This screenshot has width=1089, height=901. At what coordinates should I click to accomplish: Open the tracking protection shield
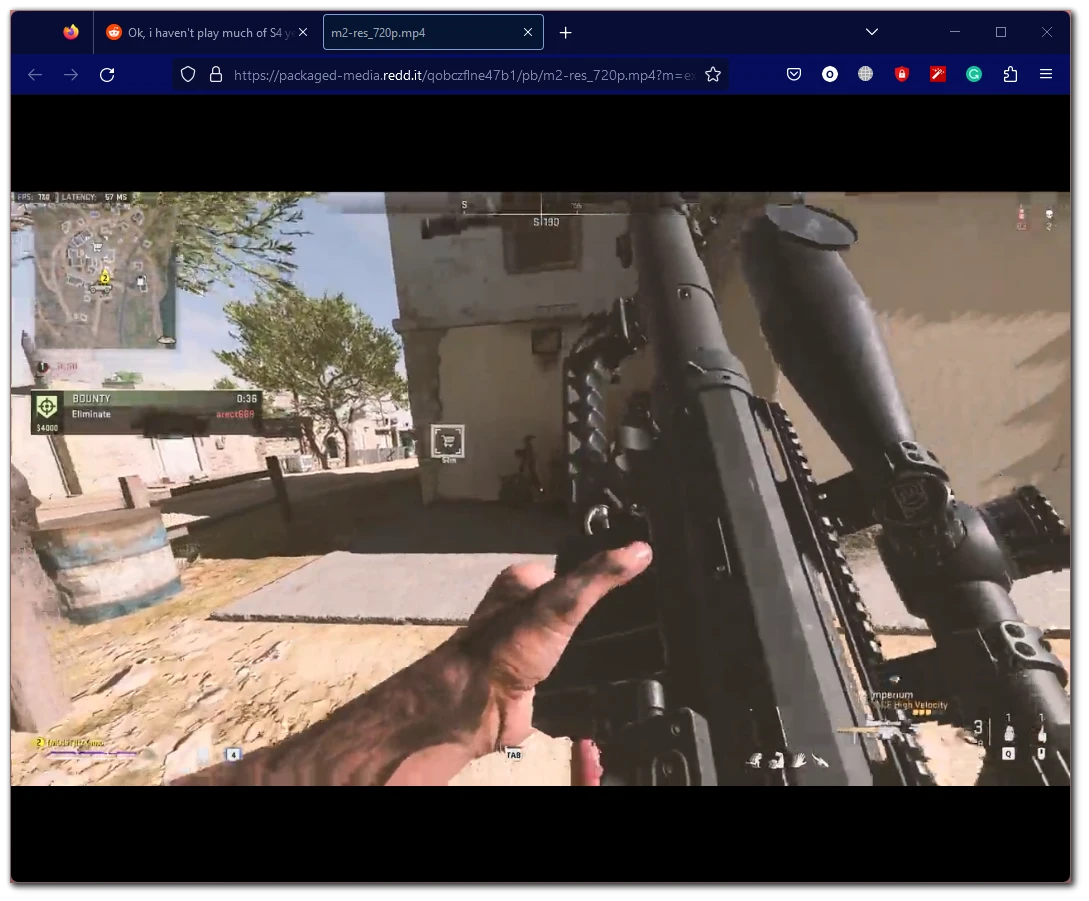[188, 74]
